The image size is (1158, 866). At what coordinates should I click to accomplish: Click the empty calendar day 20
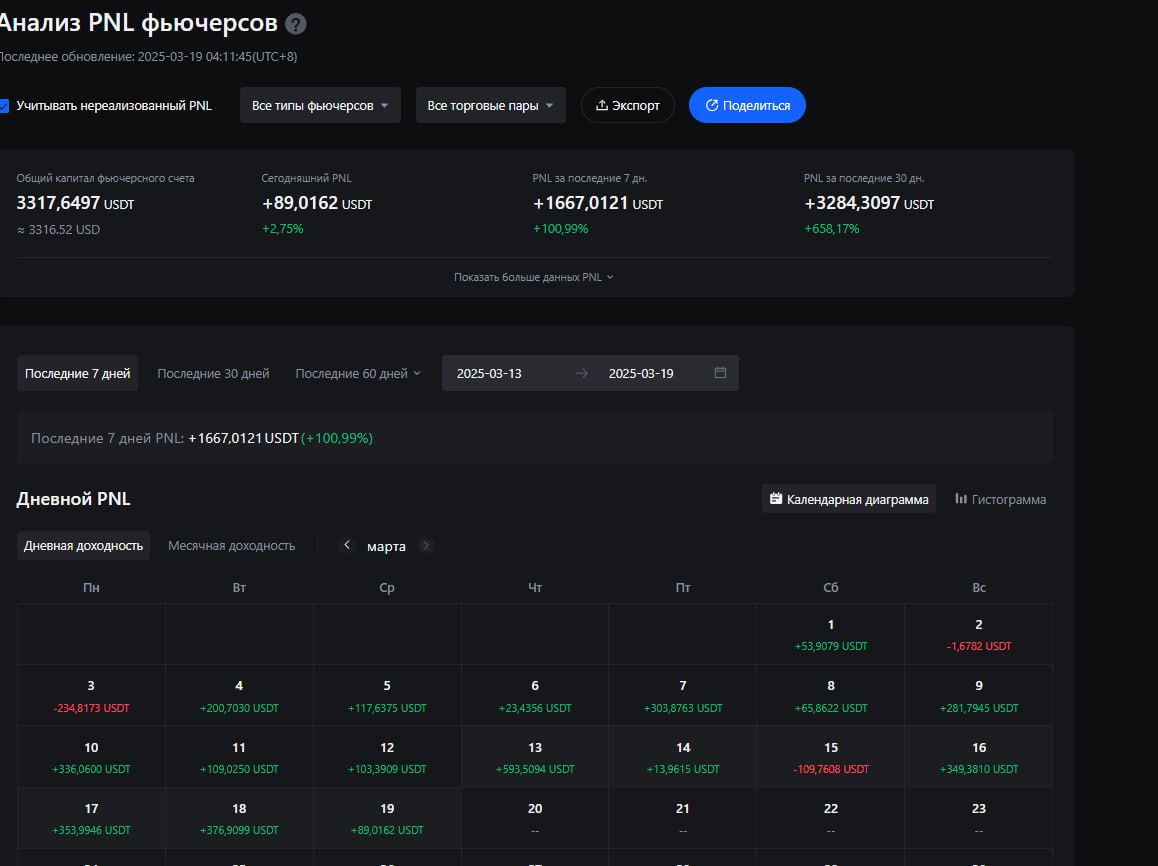[535, 818]
